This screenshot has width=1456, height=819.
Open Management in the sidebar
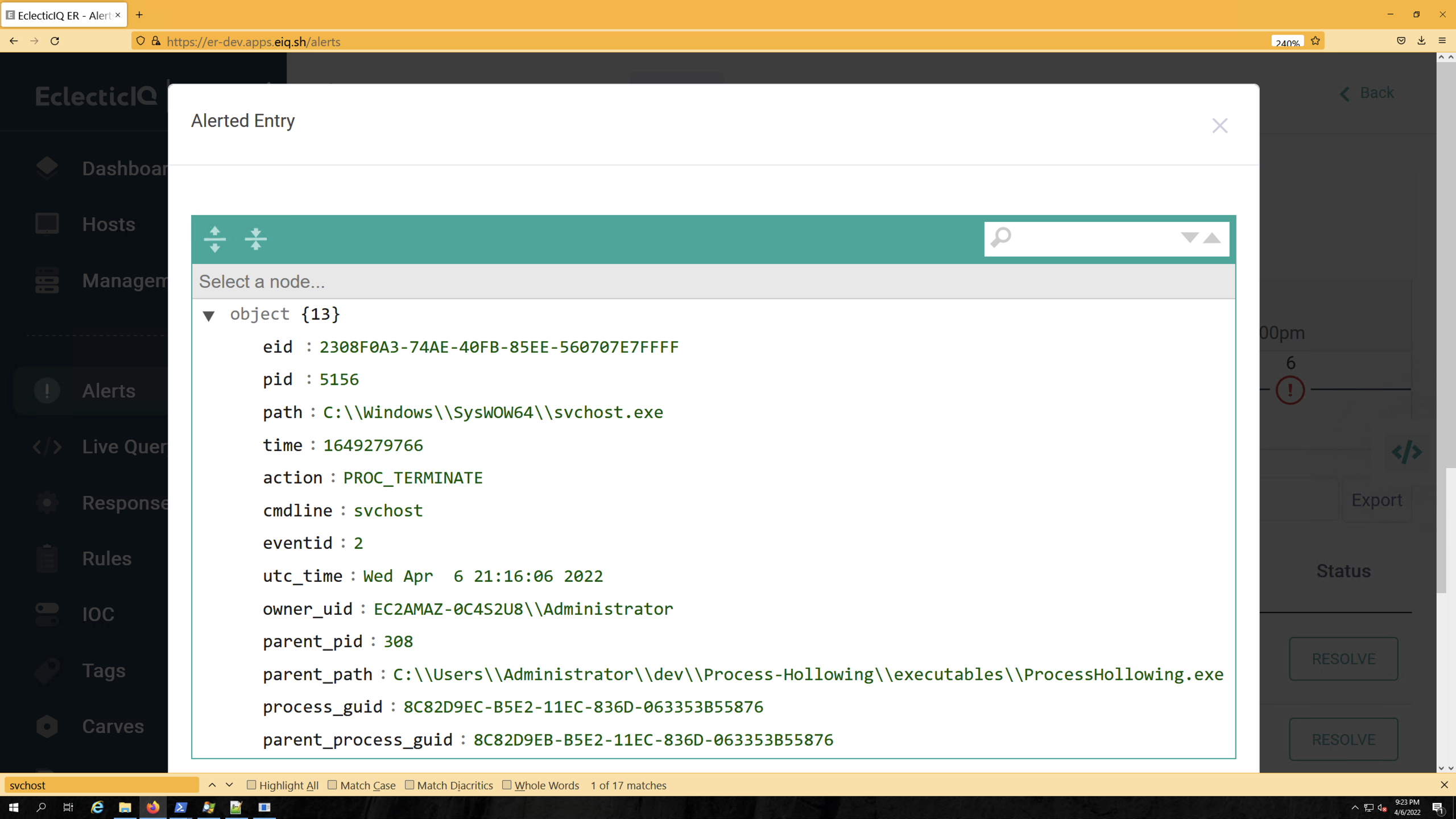pyautogui.click(x=101, y=280)
